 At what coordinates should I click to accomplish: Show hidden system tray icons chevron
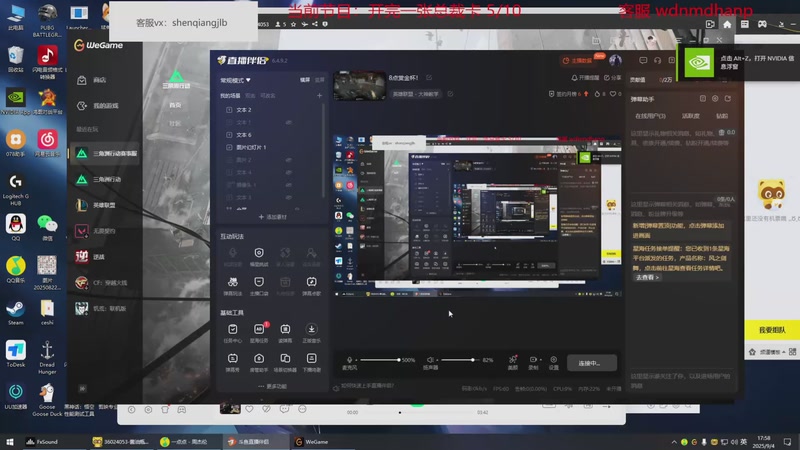click(674, 442)
